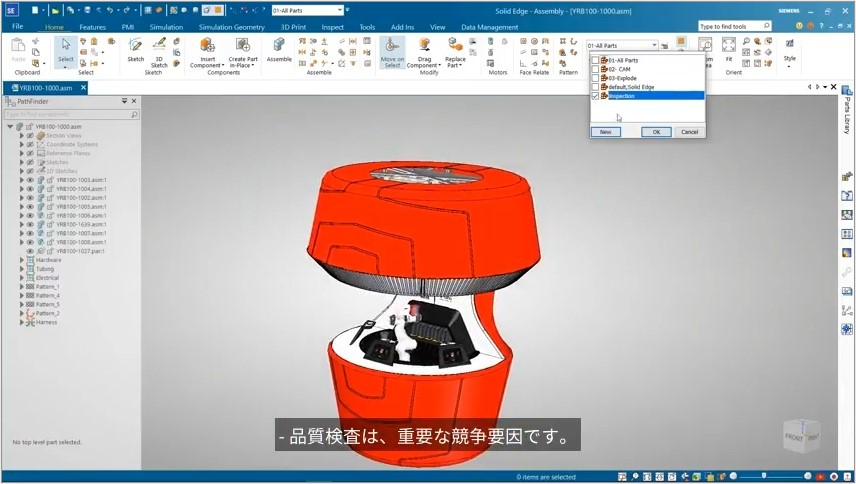Open the 01-All Parts configuration dropdown

[623, 45]
